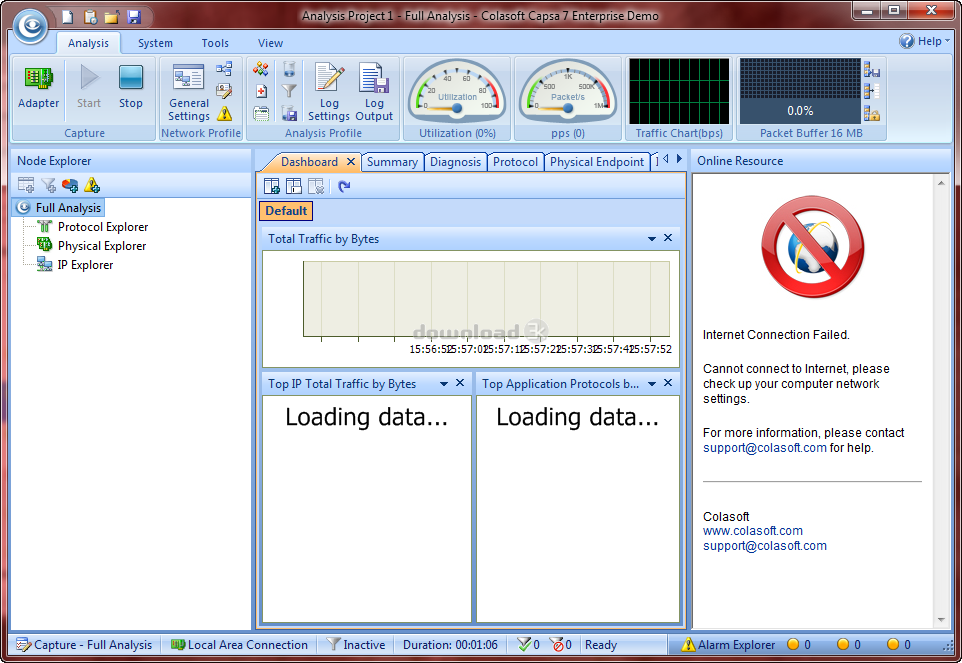Viewport: 962px width, 663px height.
Task: Click the Traffic Chart(bps) black grid display
Action: click(679, 91)
